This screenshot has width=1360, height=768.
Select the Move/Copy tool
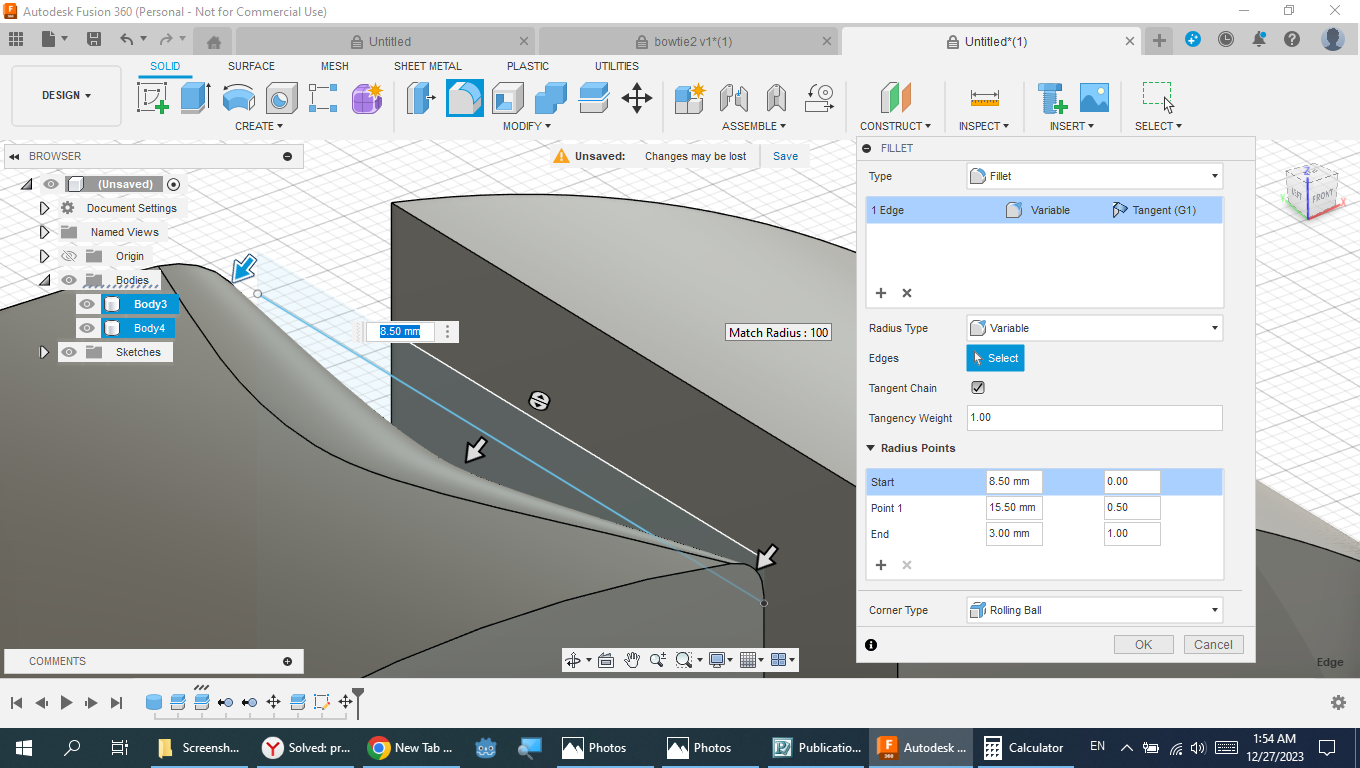point(637,98)
